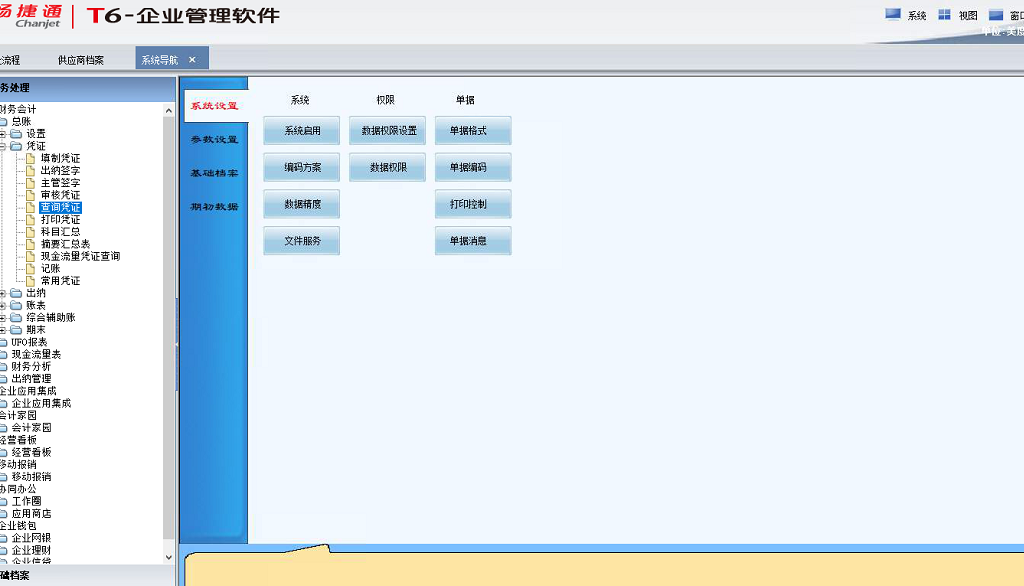Open 企业理财 in the tree
Screen dimensions: 1024x586
[31, 550]
